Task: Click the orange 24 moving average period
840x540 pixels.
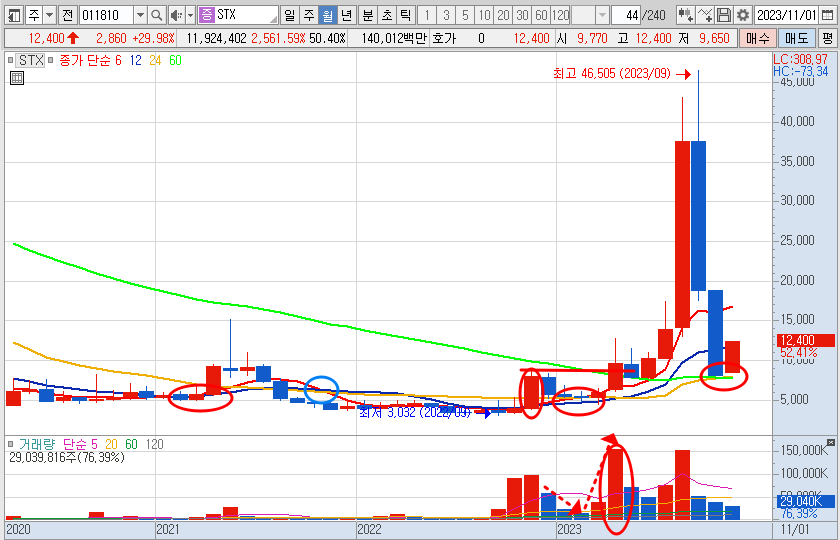Action: tap(155, 61)
